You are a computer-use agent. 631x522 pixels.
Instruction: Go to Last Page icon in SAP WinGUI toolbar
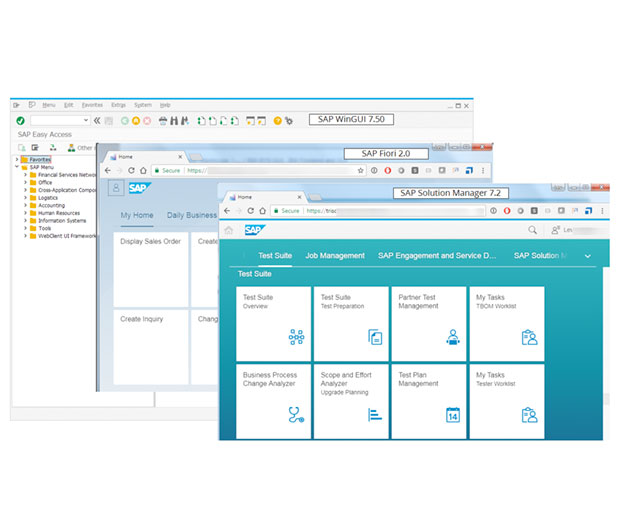[235, 121]
